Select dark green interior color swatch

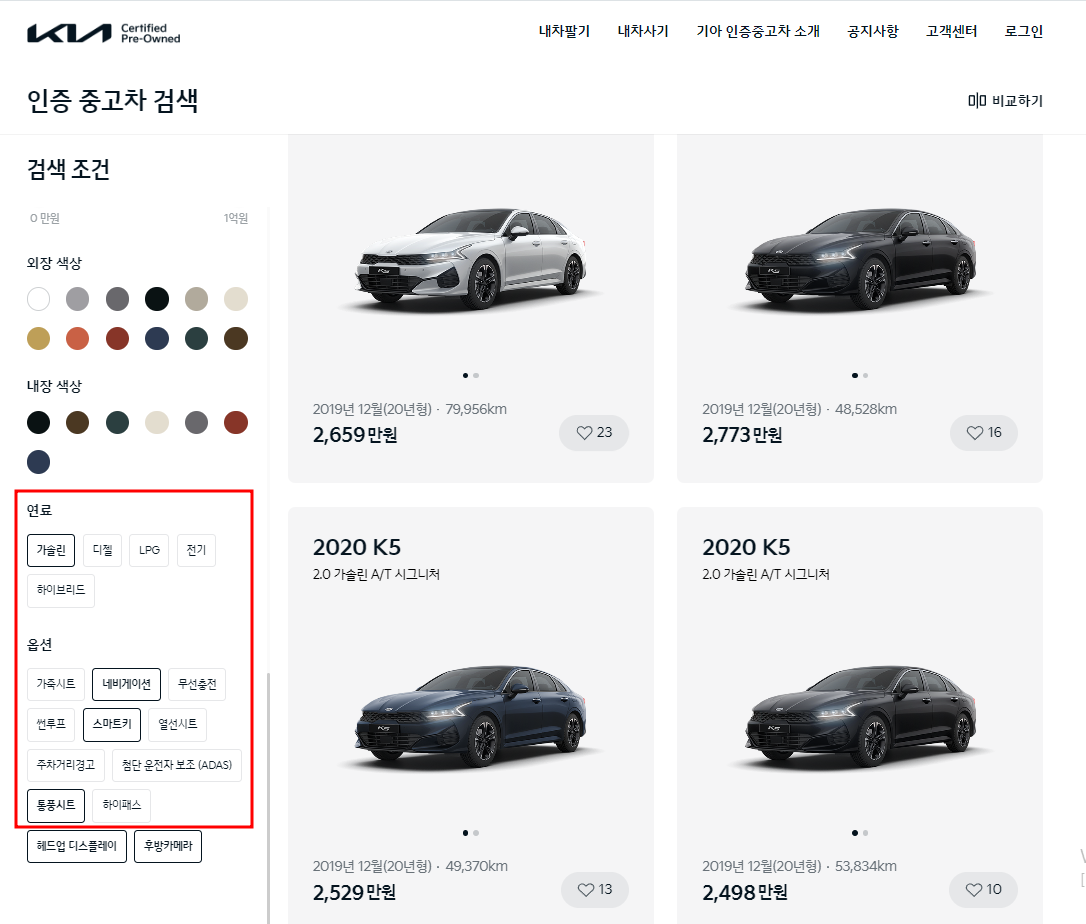point(117,423)
